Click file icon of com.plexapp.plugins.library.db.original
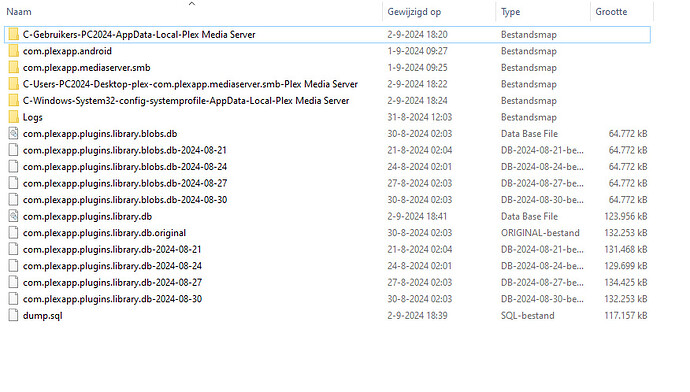The width and height of the screenshot is (690, 392). tap(14, 233)
